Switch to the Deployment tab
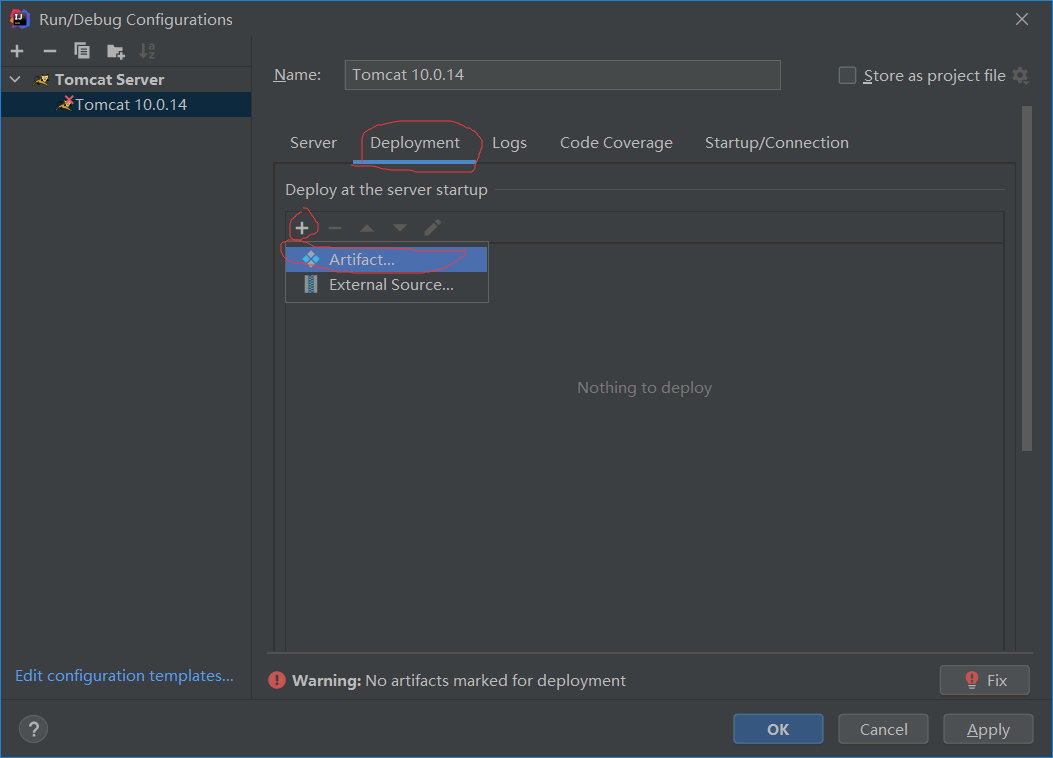 pyautogui.click(x=415, y=142)
